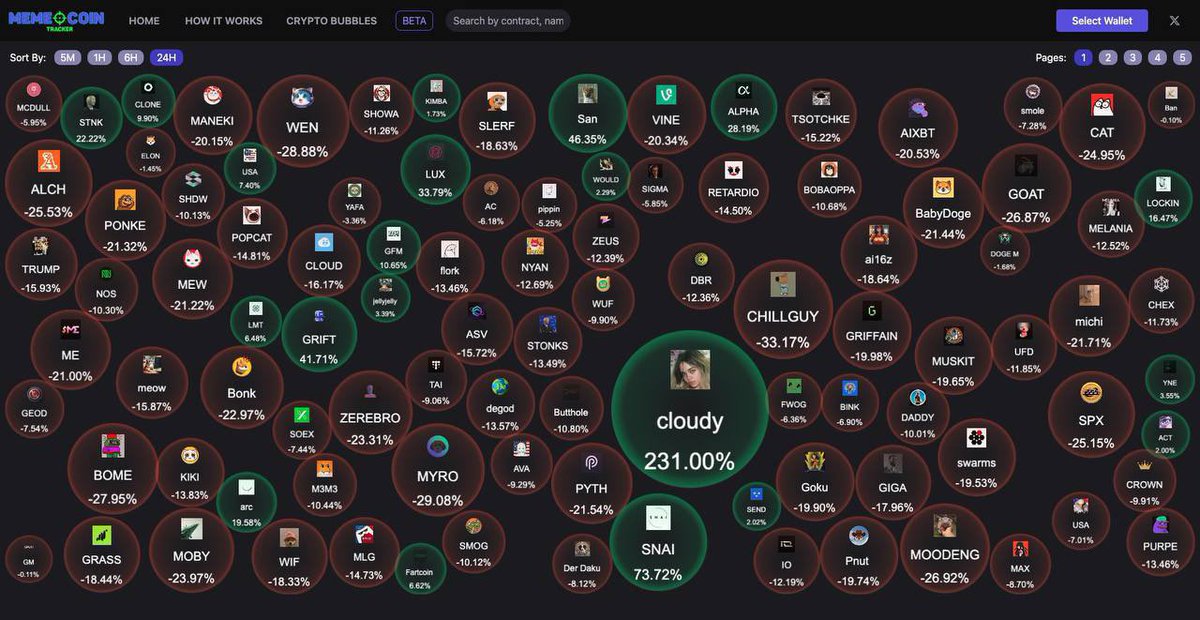This screenshot has width=1200, height=620.
Task: Open the GRASS coin icon
Action: (x=102, y=535)
